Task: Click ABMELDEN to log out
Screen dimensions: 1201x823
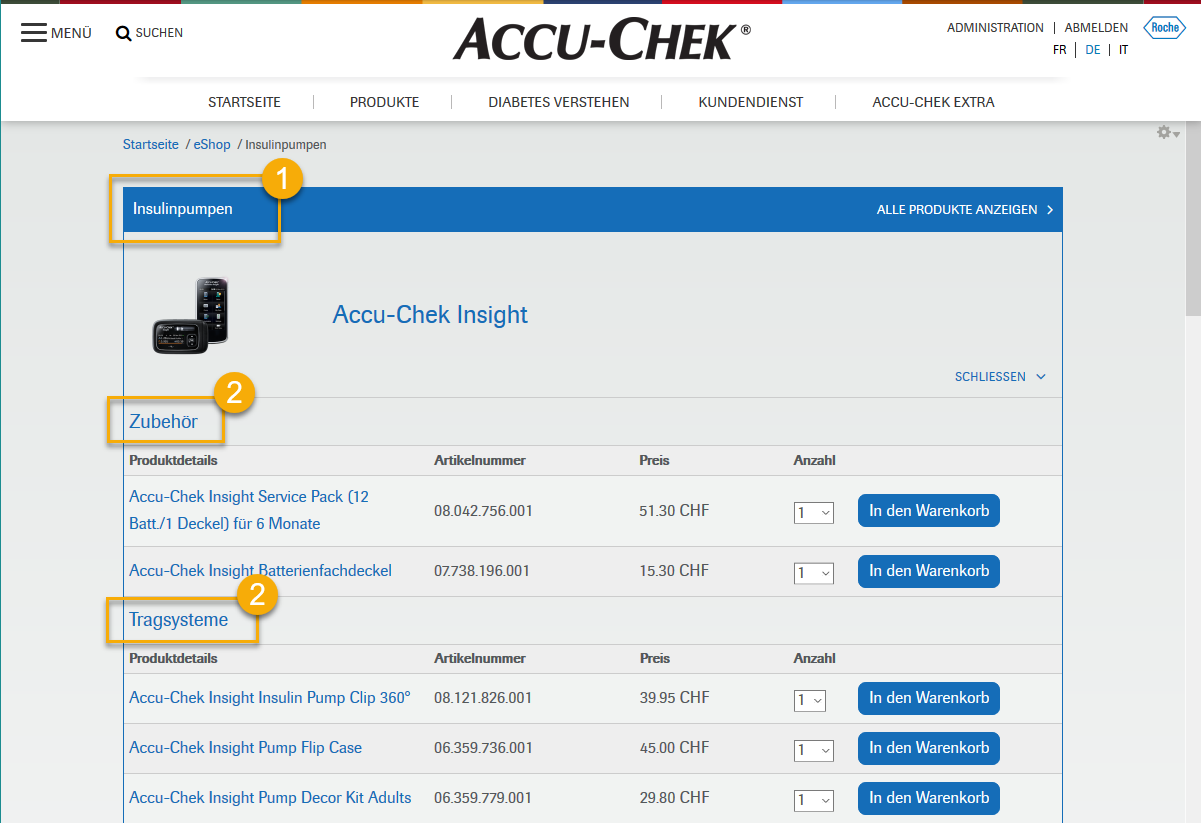Action: coord(1096,28)
